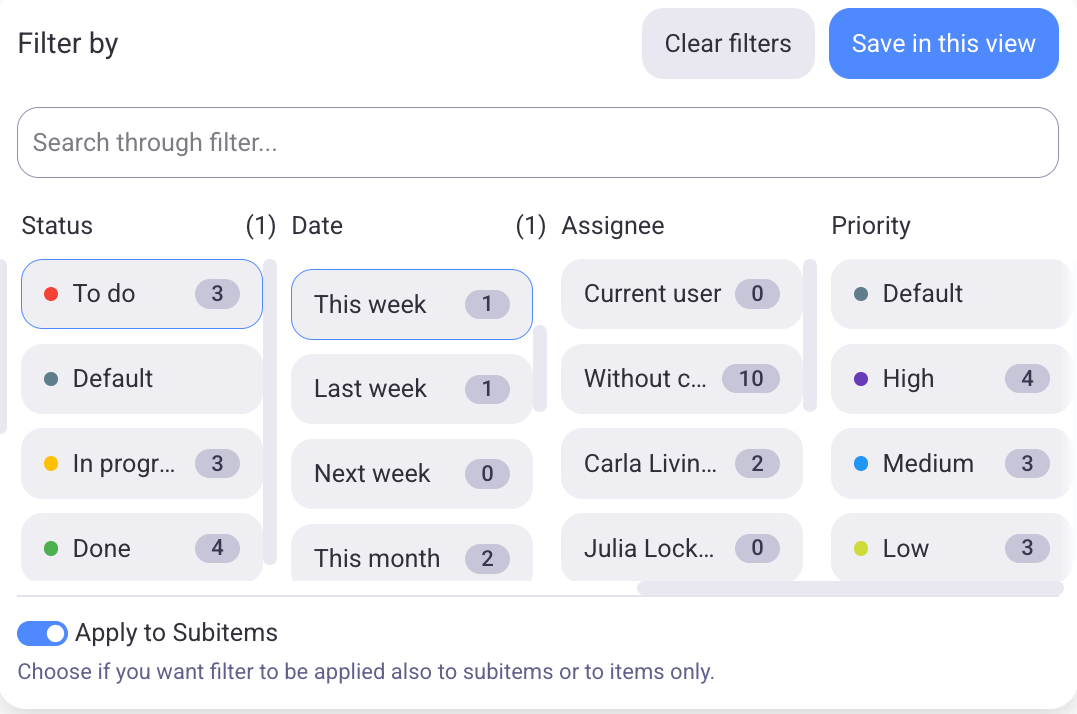Pick the Next week date option
The image size is (1077, 714).
point(411,474)
